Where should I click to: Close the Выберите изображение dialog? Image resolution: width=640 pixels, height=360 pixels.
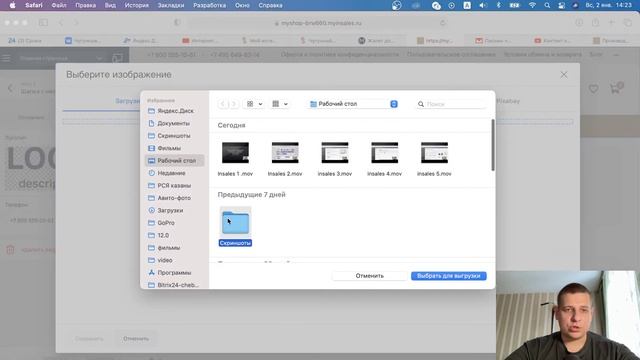click(564, 75)
